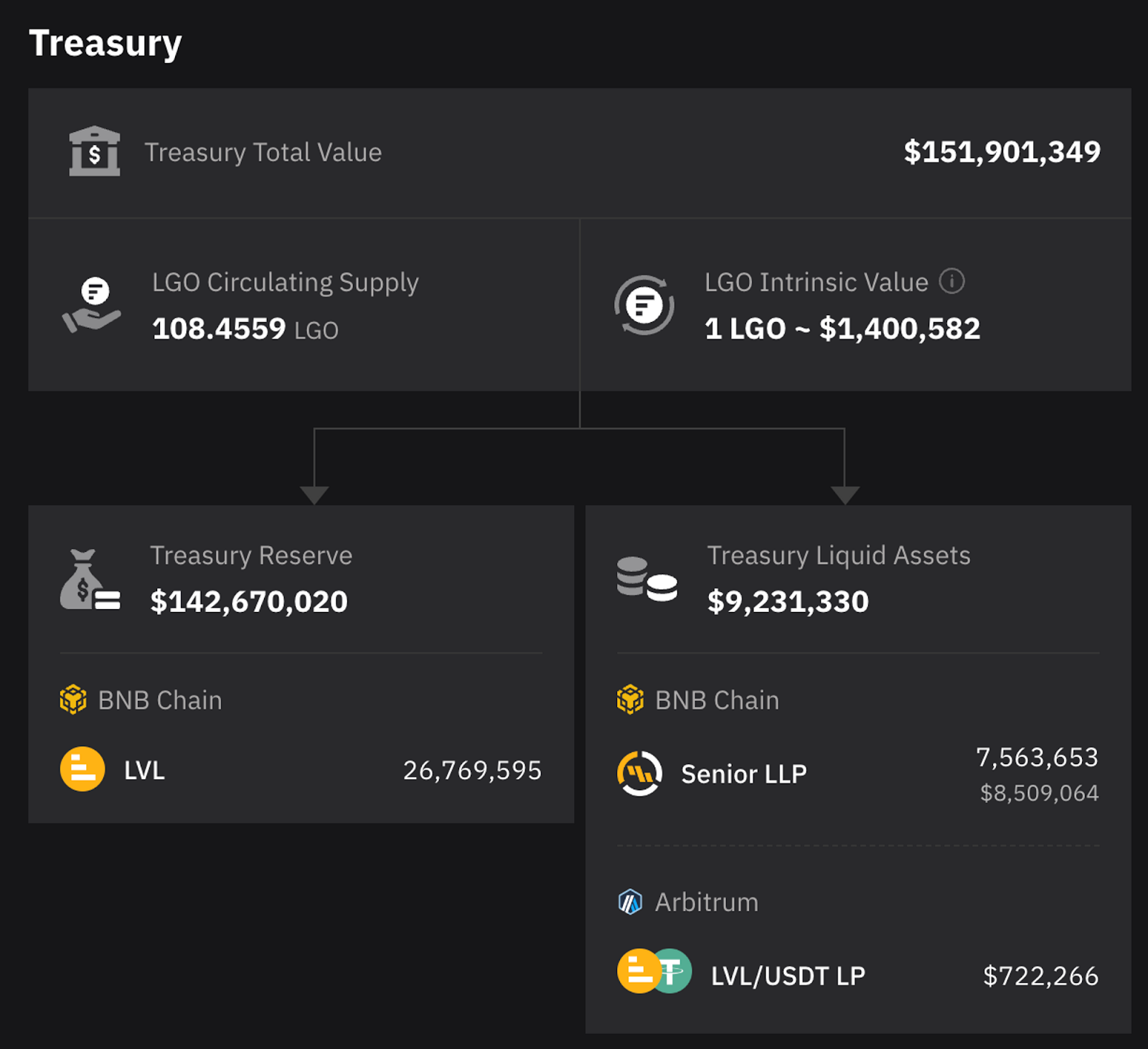The width and height of the screenshot is (1148, 1049).
Task: Click the $151,901,349 total value figure
Action: [1002, 151]
